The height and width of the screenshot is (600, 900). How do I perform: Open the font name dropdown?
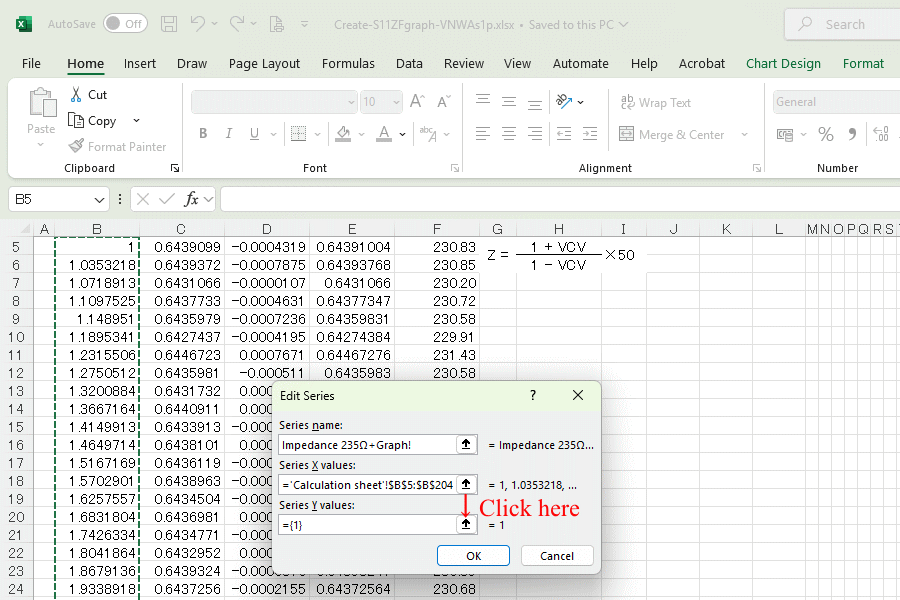point(351,102)
